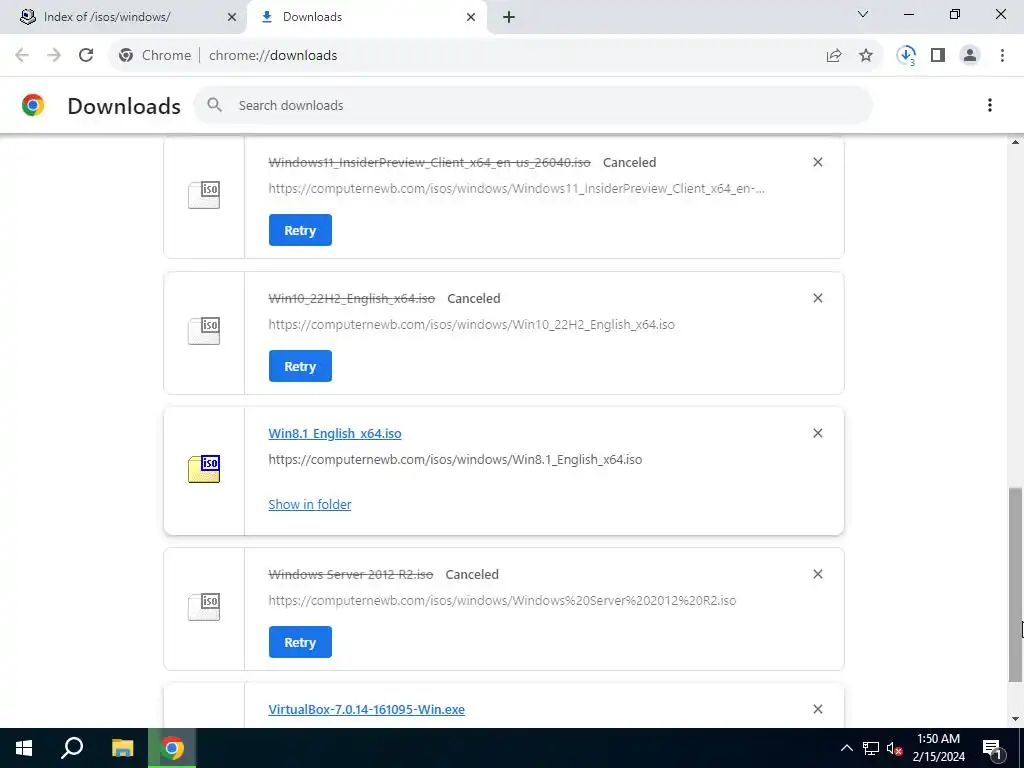Open the tab search dropdown chevron

click(863, 14)
